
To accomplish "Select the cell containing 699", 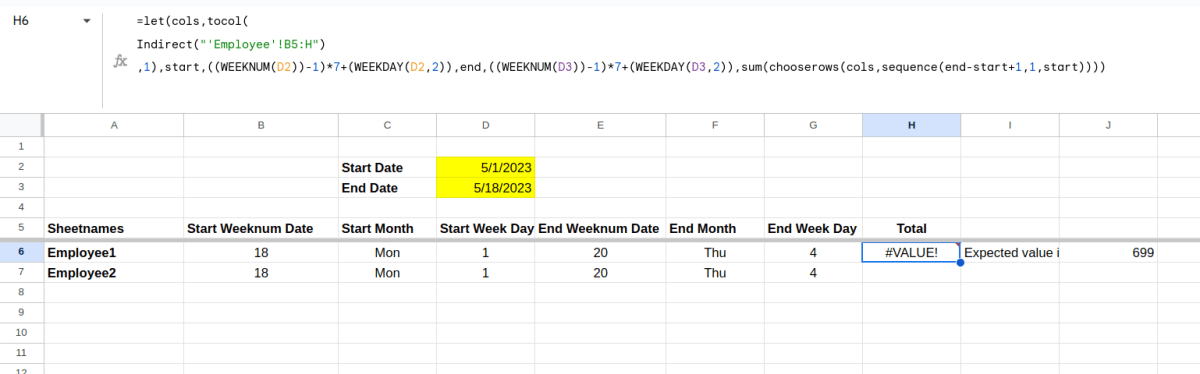I will point(1108,253).
